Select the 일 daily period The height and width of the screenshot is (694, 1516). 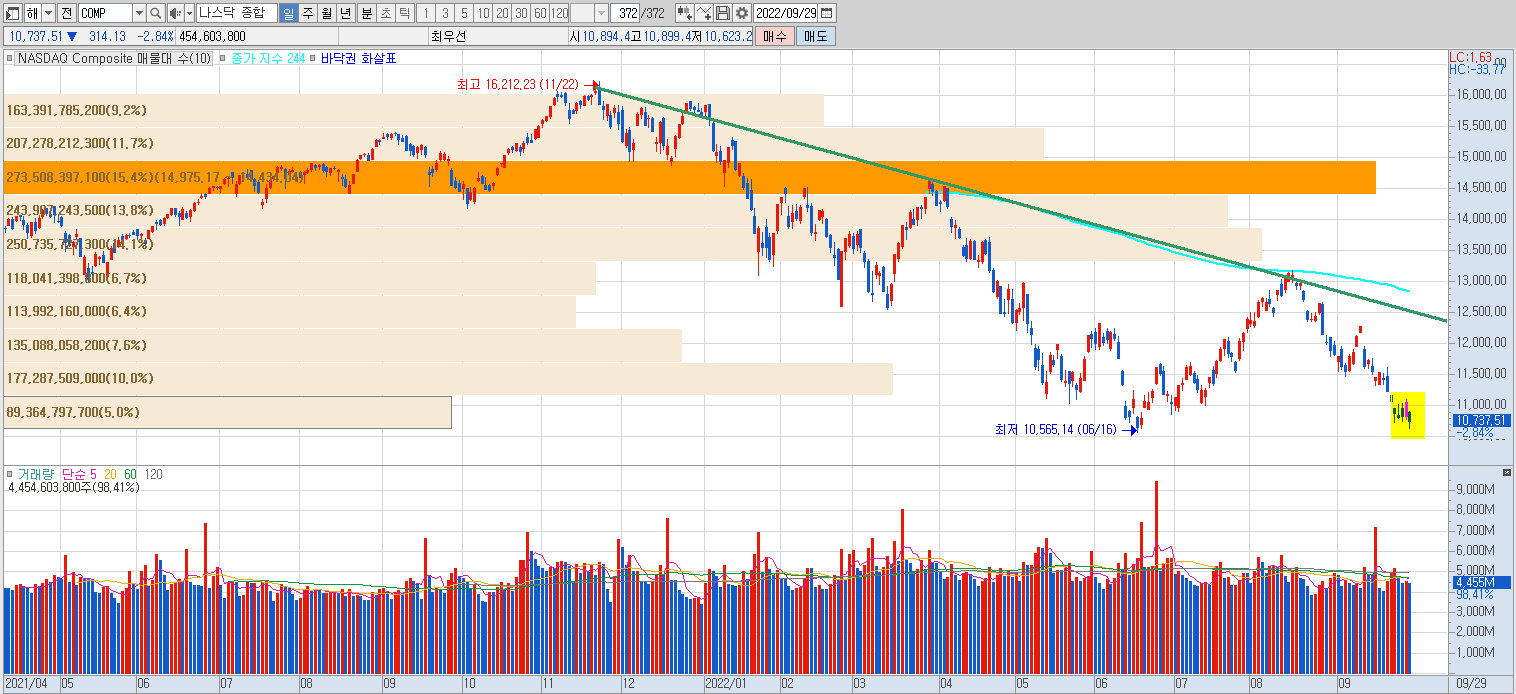coord(288,13)
